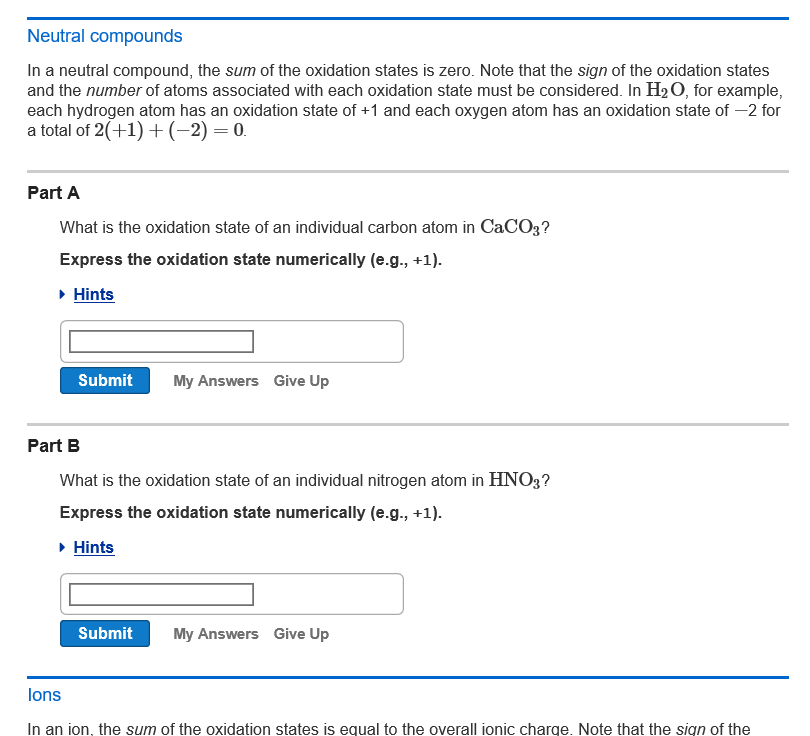Give Up on Part B question
This screenshot has width=810, height=736.
pos(301,634)
